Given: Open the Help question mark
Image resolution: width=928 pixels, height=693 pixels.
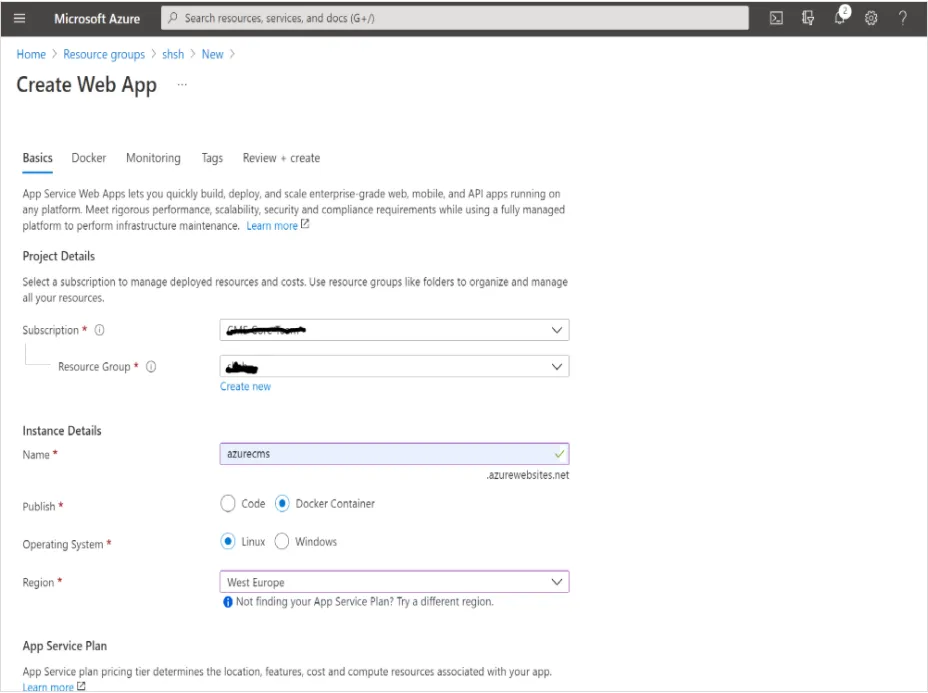Looking at the screenshot, I should (903, 18).
